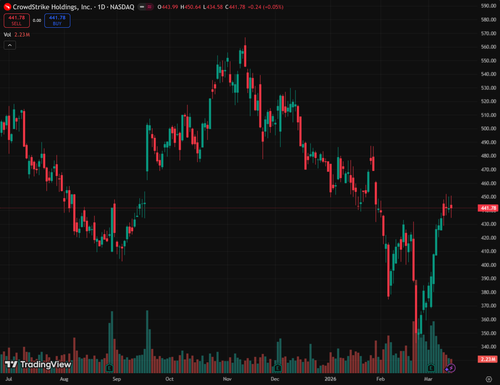This screenshot has height=385, width=500.
Task: Open the earnings marker above Mar
Action: click(x=431, y=368)
